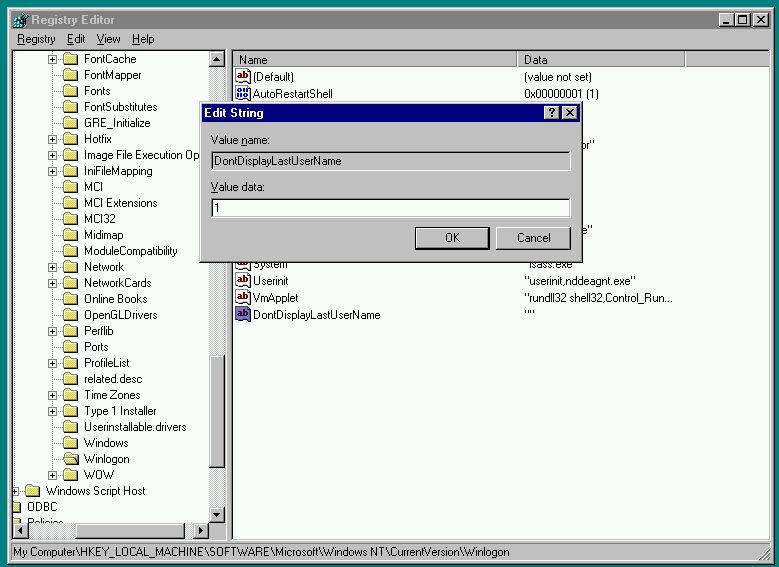Viewport: 779px width, 567px height.
Task: Click the tree scrollbar down arrow
Action: click(217, 514)
